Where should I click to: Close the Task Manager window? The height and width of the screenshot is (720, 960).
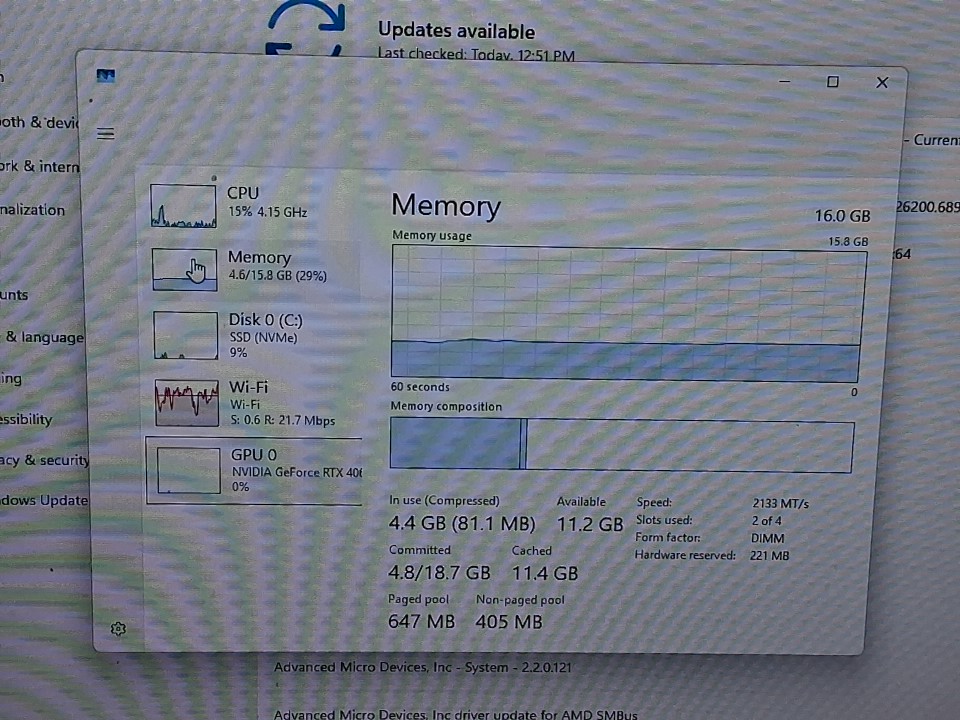pos(881,82)
